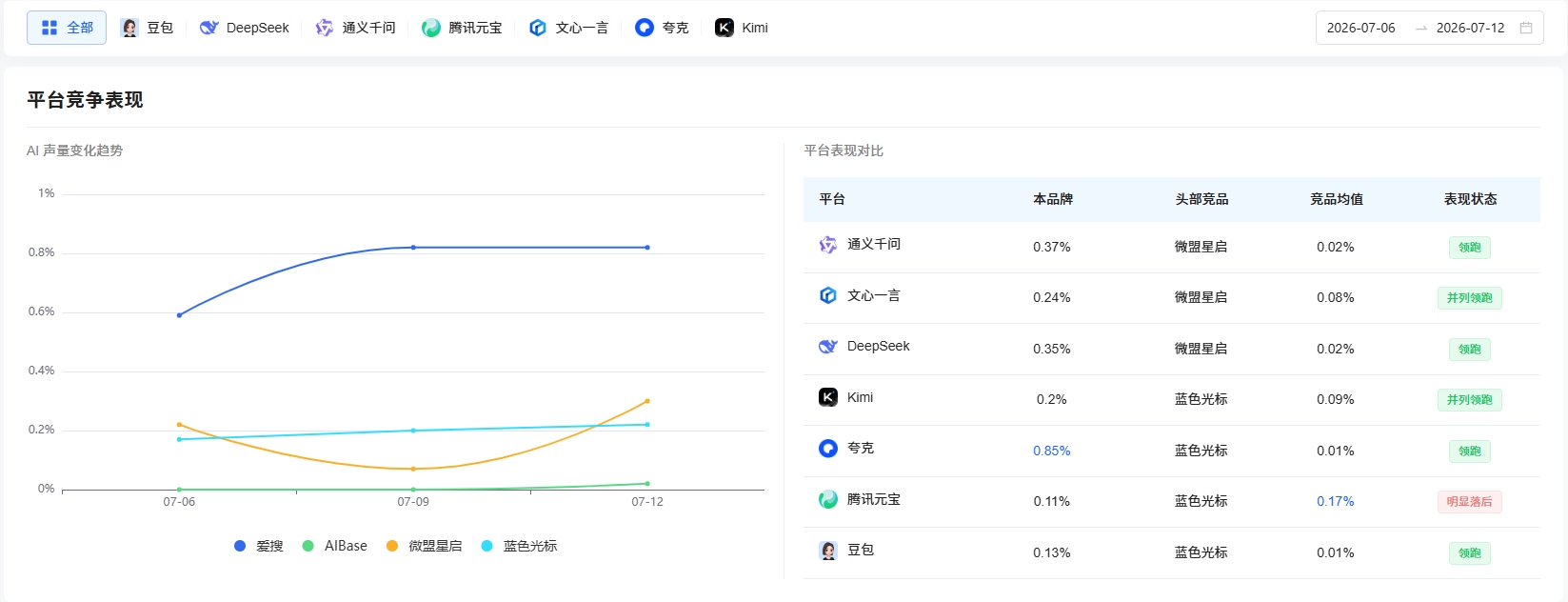Screen dimensions: 1568x602
Task: Click the 夸克 icon in the table row
Action: pos(828,448)
